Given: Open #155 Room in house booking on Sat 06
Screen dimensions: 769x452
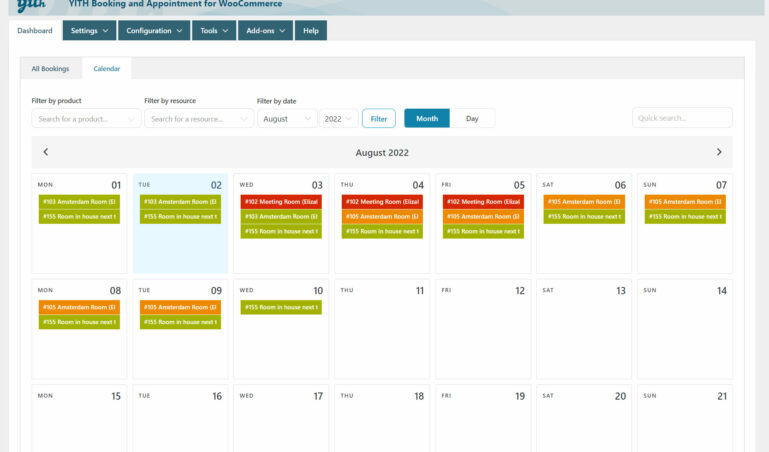Looking at the screenshot, I should pos(584,216).
